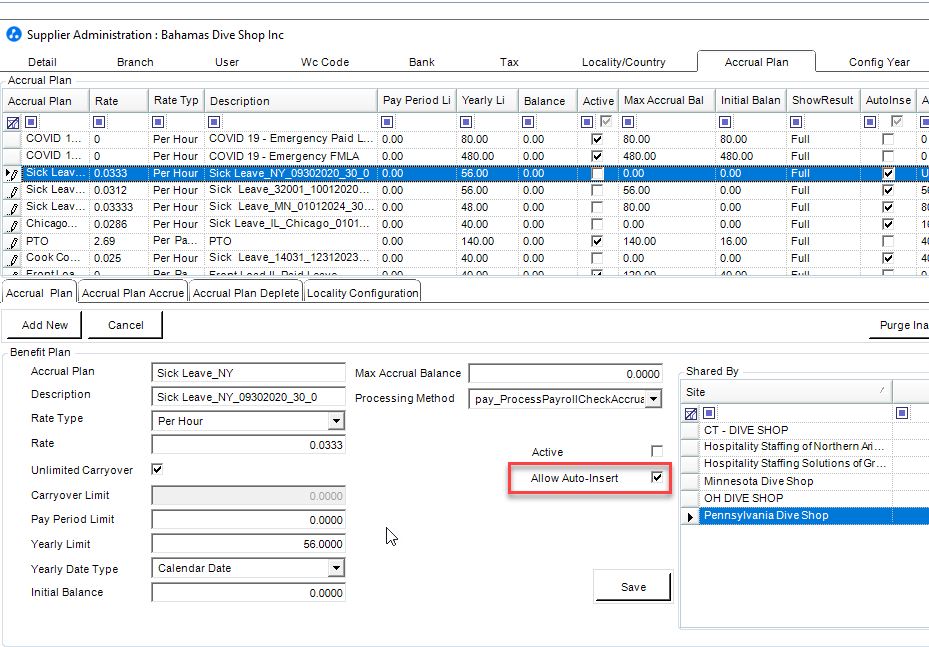Click filter icon under ShowResult column
Screen dimensions: 929x647
pyautogui.click(x=796, y=122)
